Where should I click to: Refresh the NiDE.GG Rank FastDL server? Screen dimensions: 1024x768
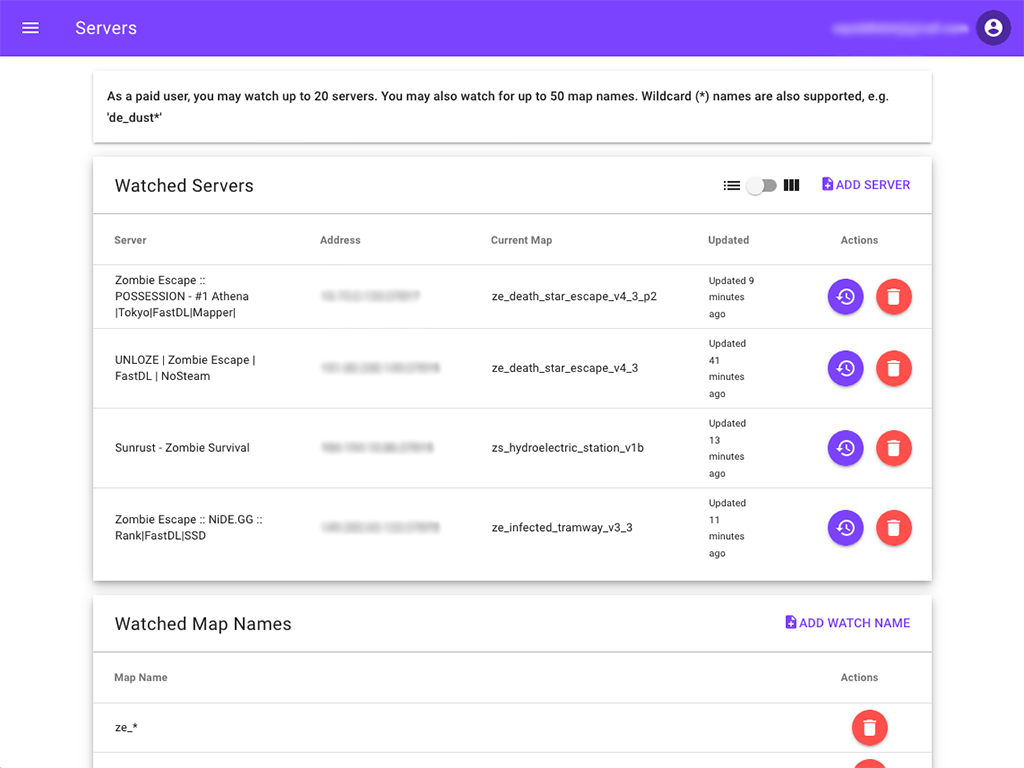click(845, 528)
